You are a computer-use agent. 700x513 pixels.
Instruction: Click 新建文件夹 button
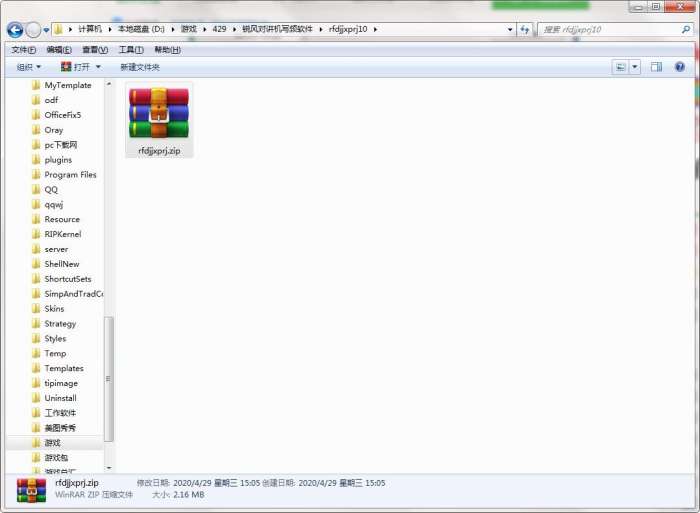(x=140, y=67)
